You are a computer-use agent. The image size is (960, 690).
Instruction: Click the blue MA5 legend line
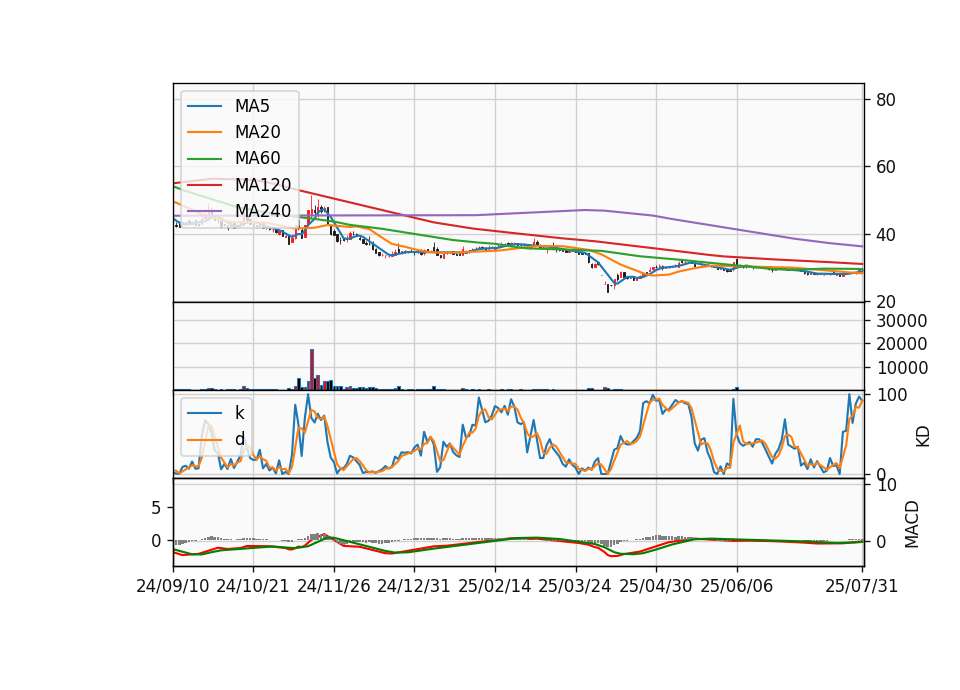click(x=204, y=107)
